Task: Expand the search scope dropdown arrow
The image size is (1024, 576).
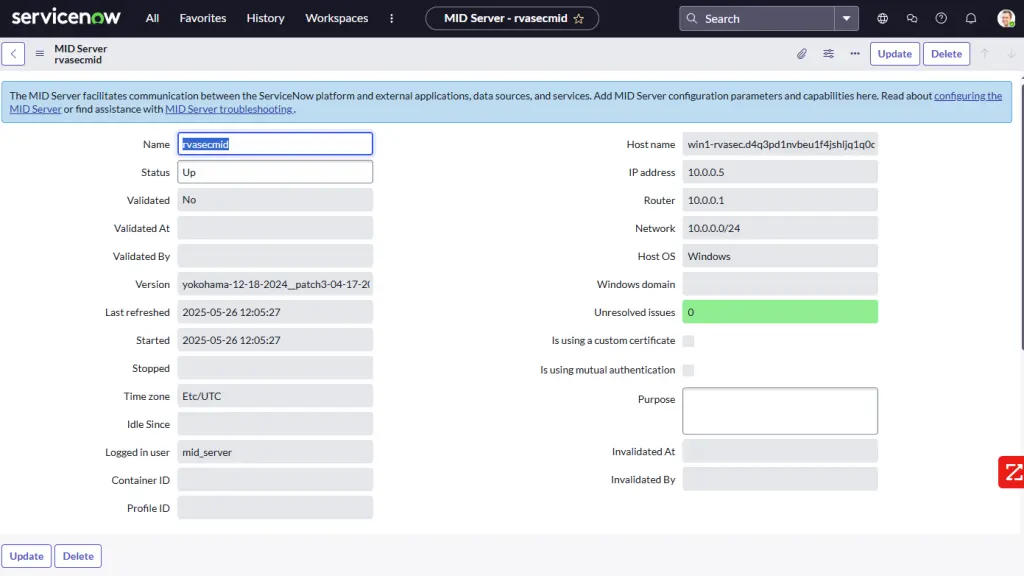Action: (846, 18)
